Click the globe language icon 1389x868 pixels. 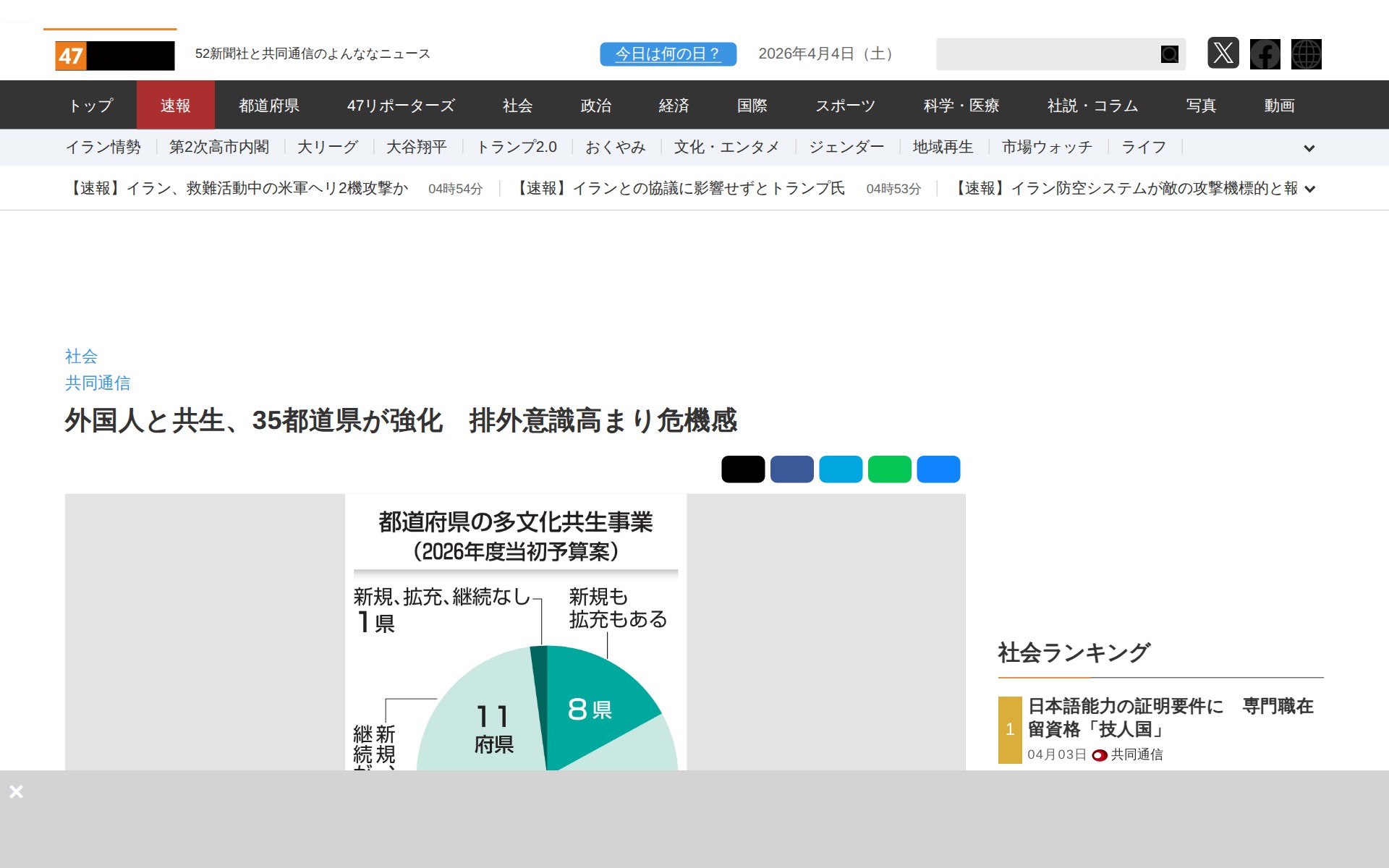point(1307,54)
